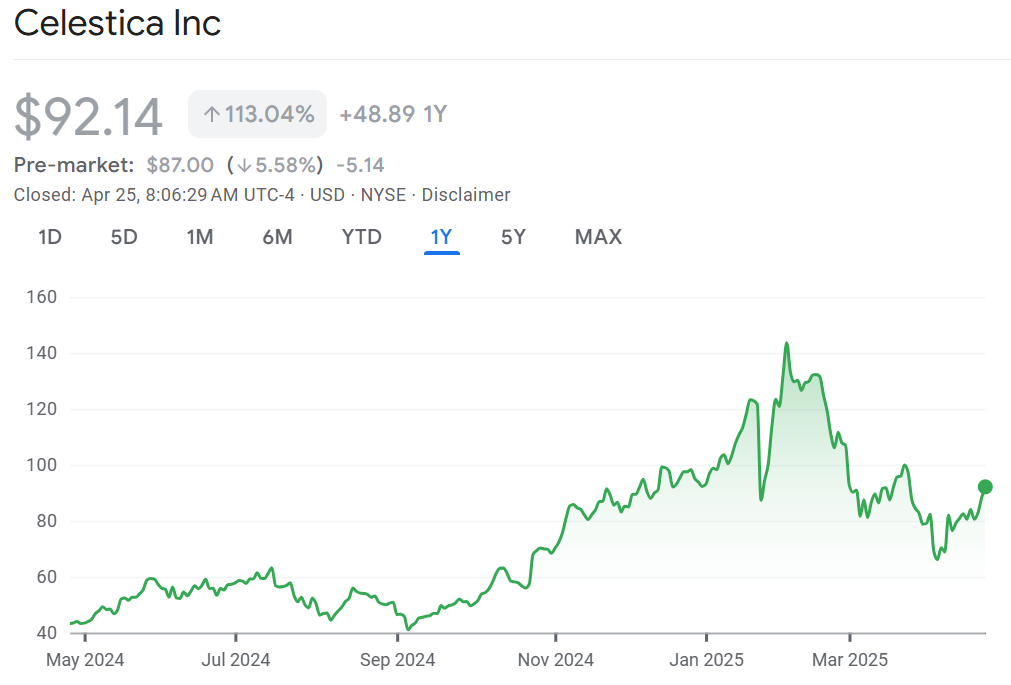The image size is (1011, 685).
Task: Switch to the 5D chart range
Action: click(x=124, y=237)
